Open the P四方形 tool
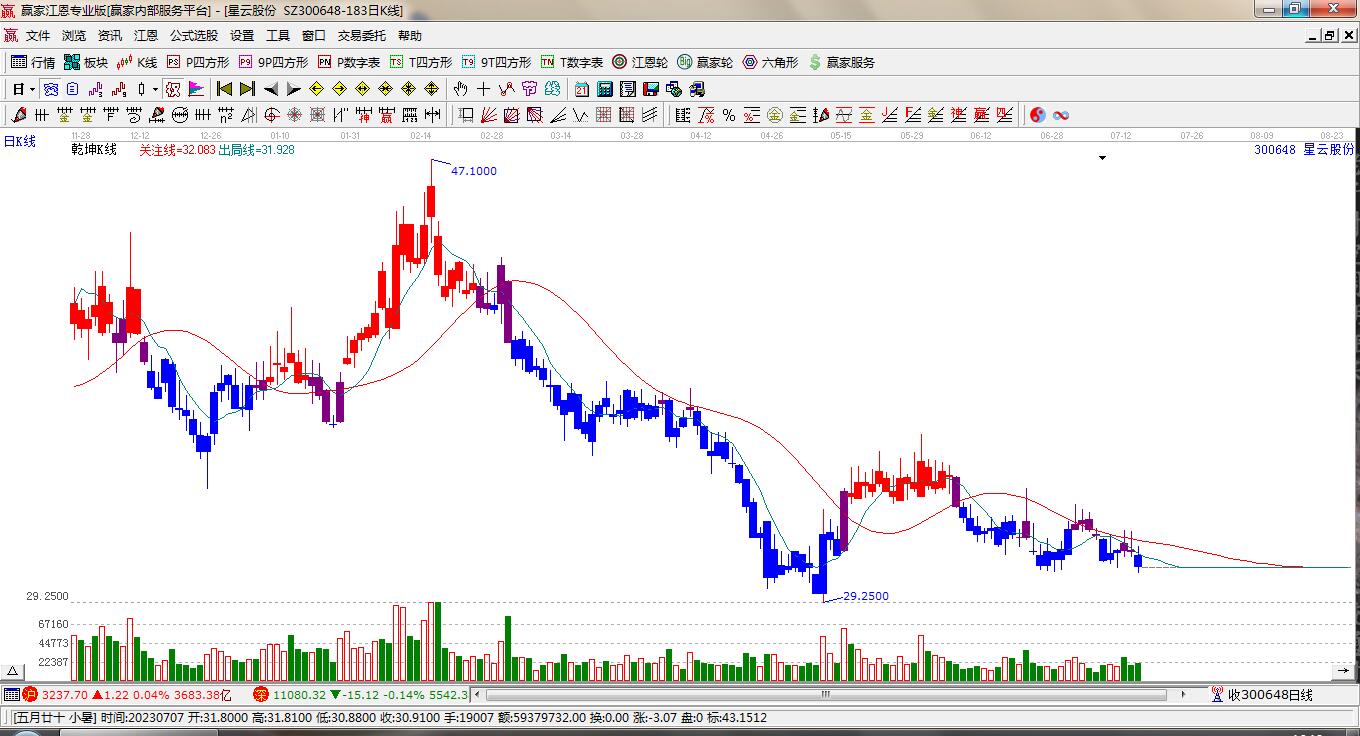Screen dimensions: 1360x736 pos(197,62)
